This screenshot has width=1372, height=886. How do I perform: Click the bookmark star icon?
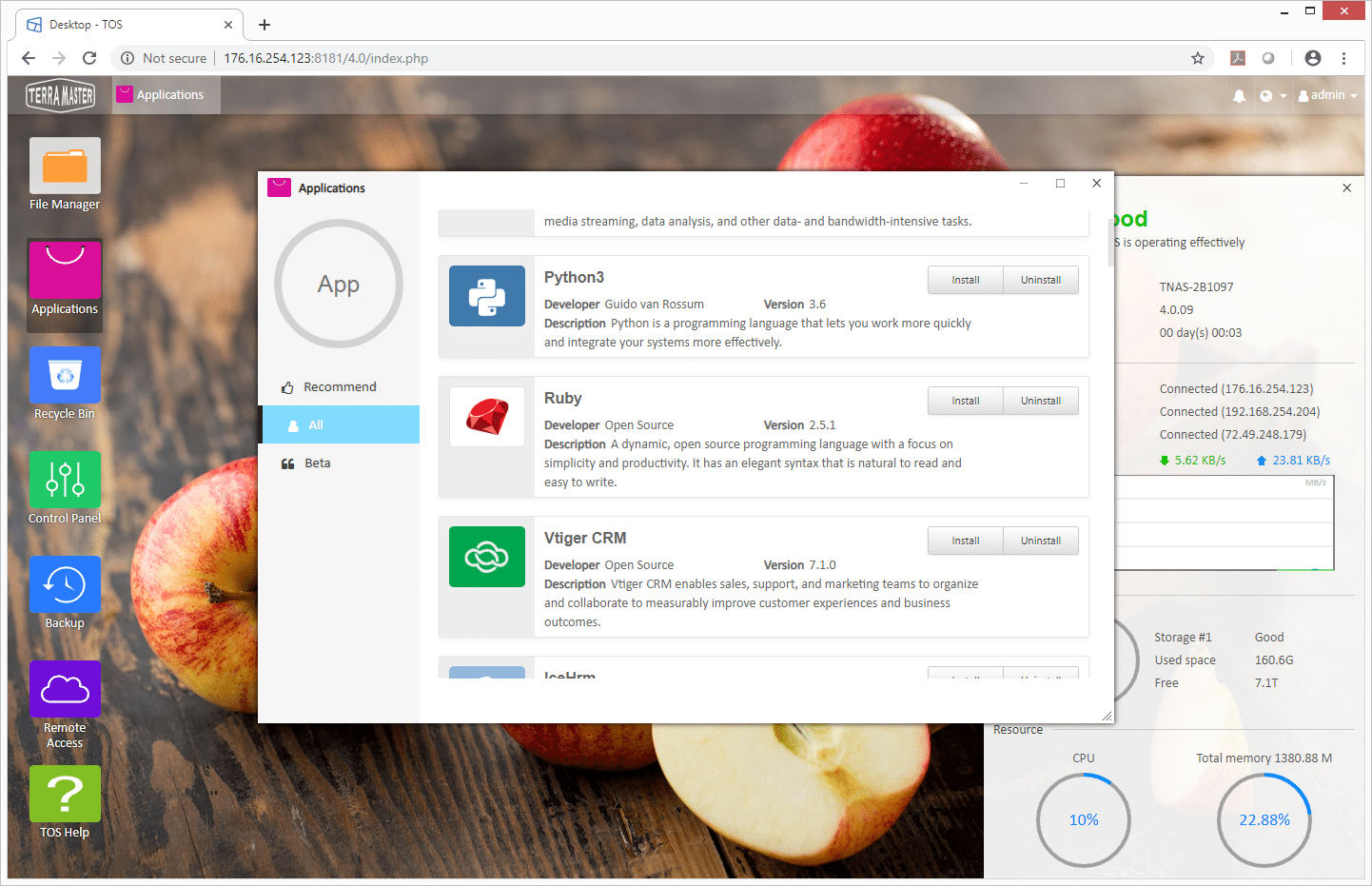[x=1198, y=58]
